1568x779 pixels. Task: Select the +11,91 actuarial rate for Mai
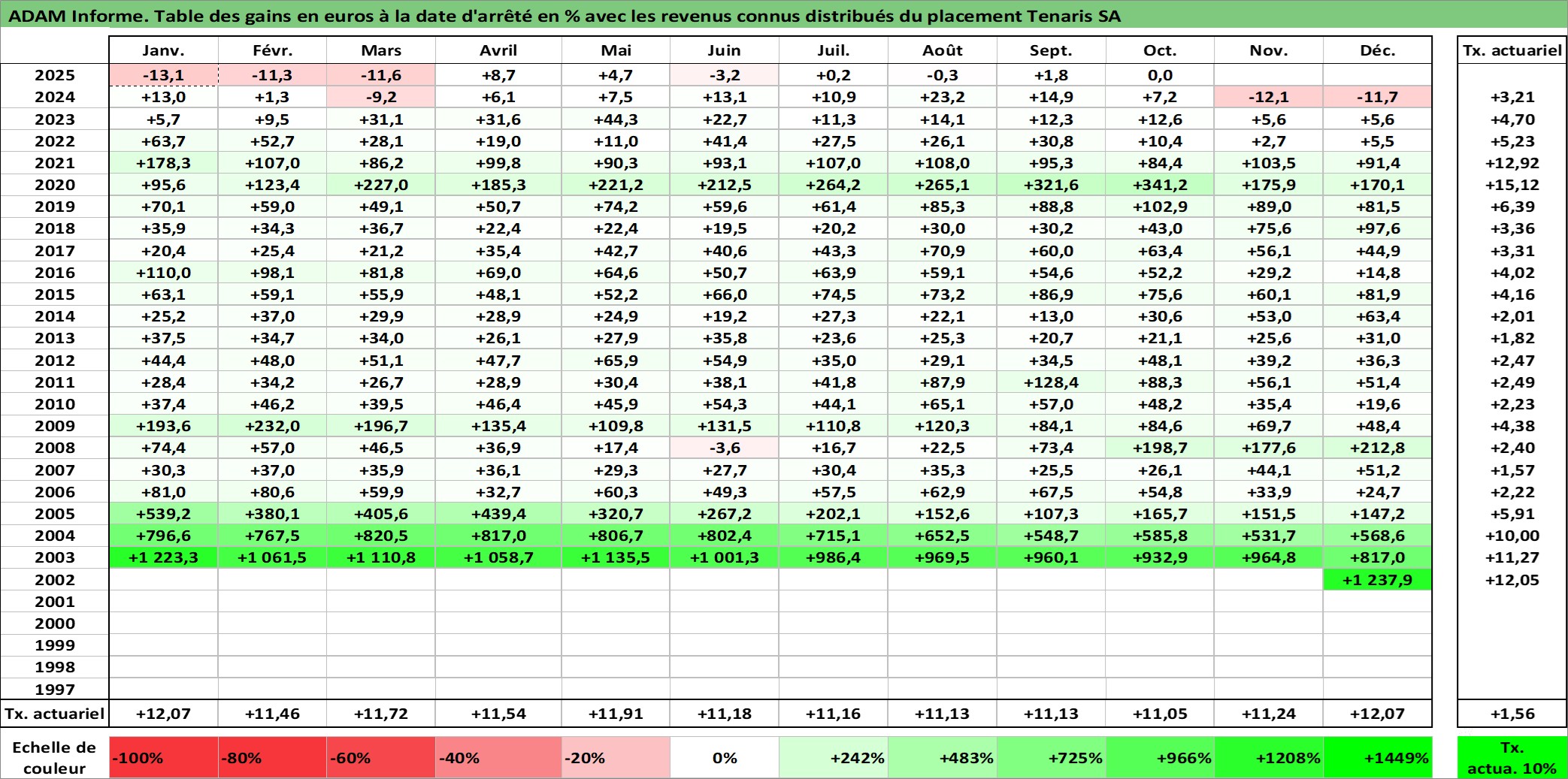click(x=616, y=714)
